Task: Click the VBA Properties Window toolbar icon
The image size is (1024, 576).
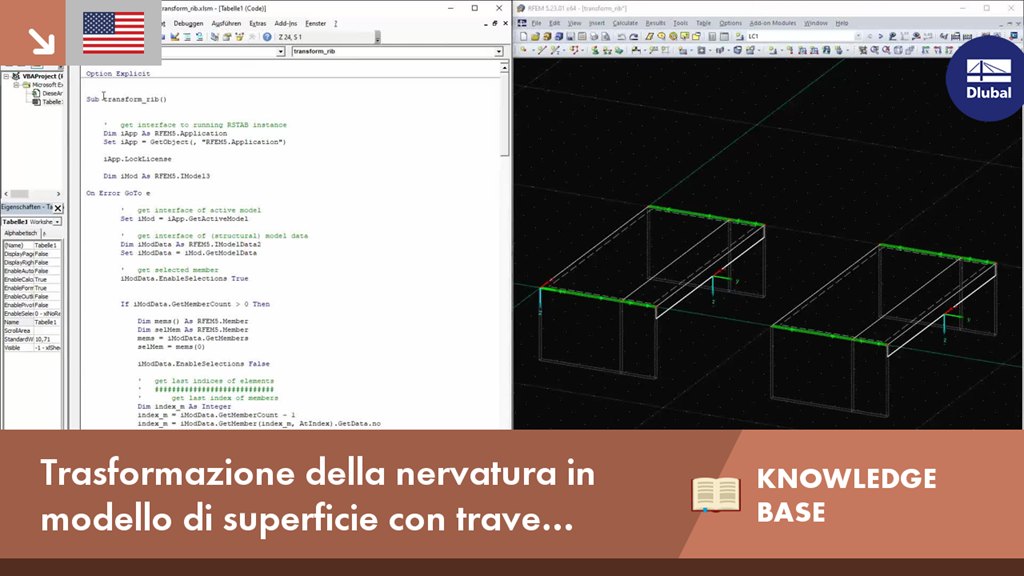Action: pos(227,37)
